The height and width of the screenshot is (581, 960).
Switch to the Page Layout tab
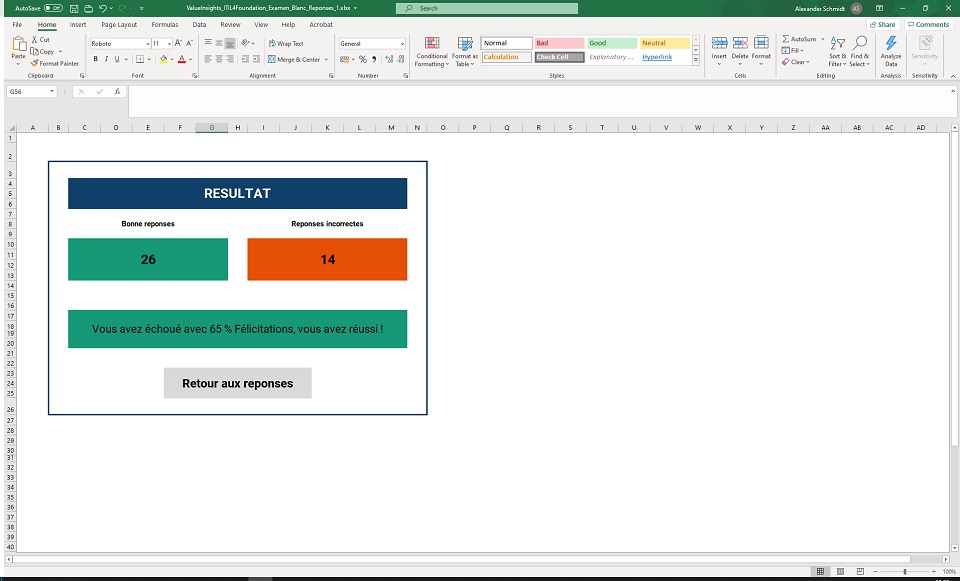[x=119, y=24]
